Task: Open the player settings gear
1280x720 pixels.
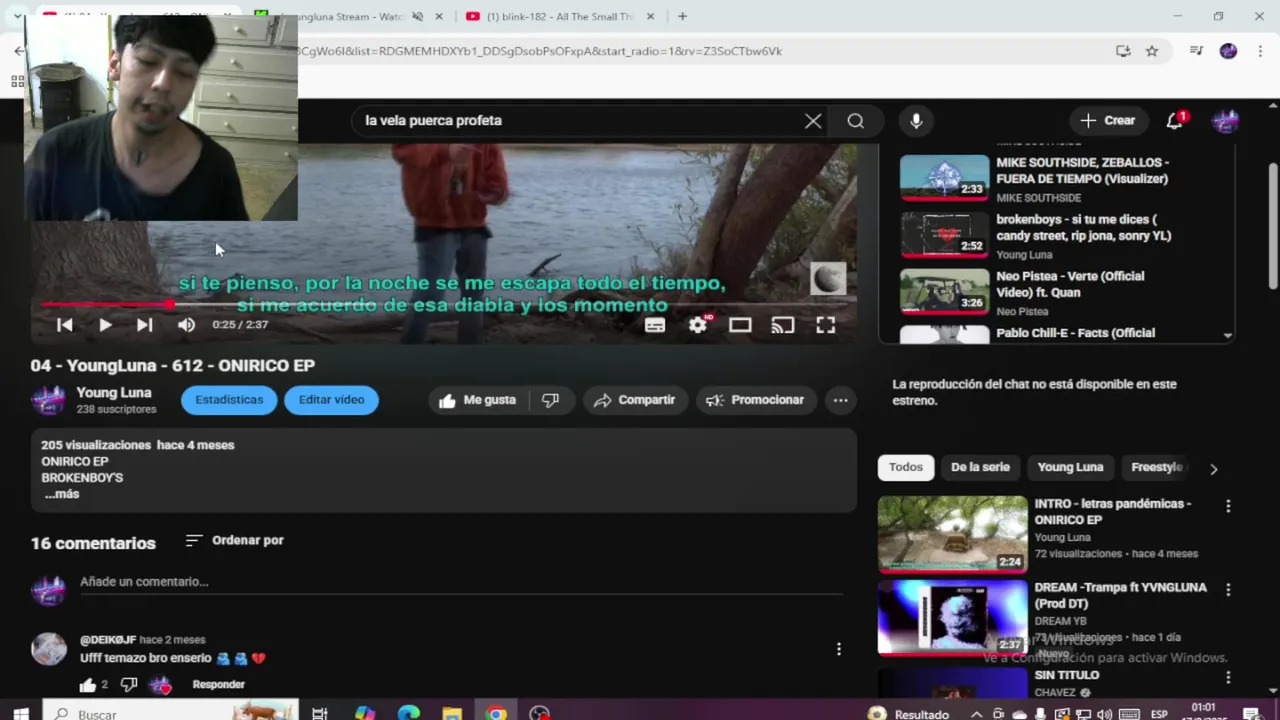Action: point(698,324)
